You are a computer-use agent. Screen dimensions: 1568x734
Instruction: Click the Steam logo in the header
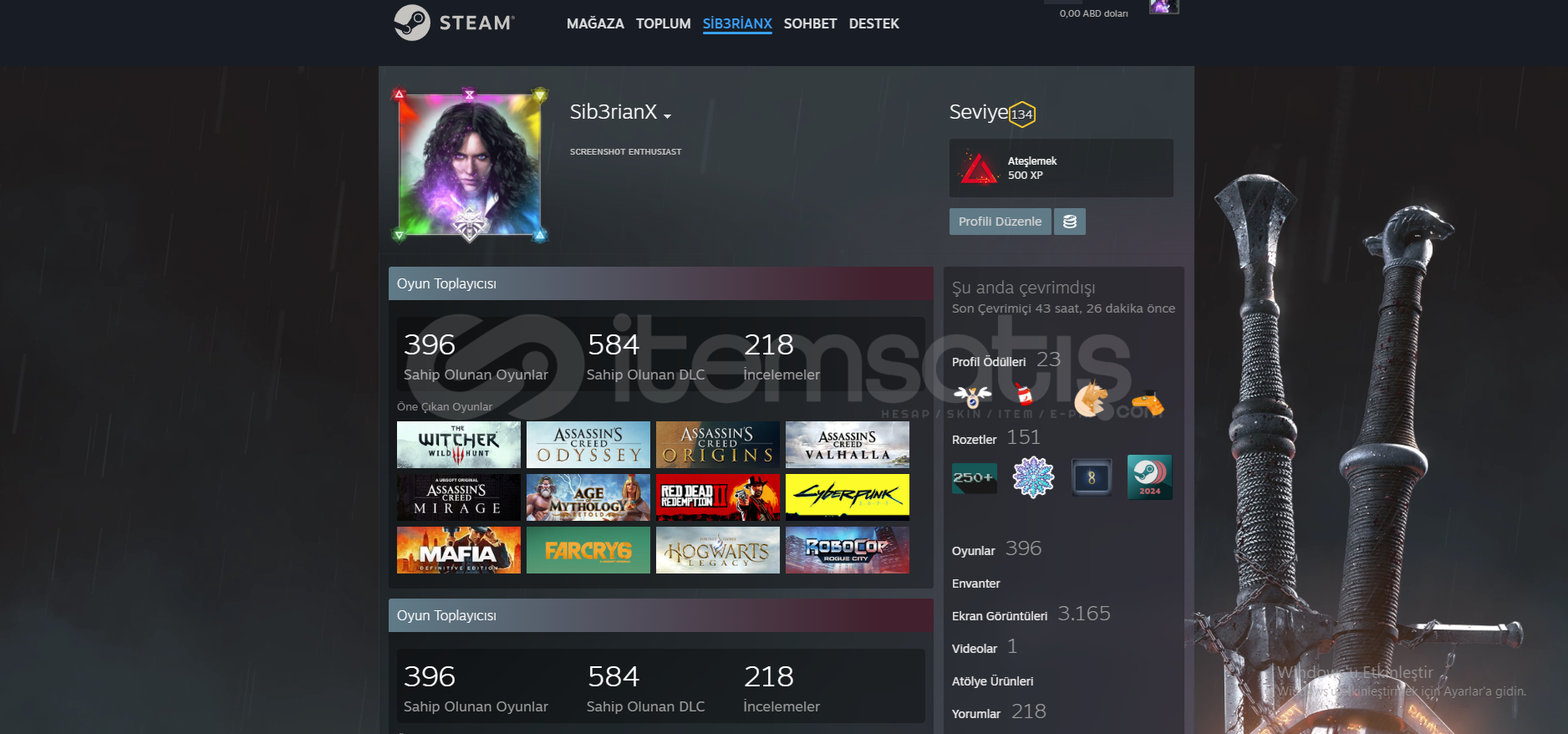pos(455,23)
